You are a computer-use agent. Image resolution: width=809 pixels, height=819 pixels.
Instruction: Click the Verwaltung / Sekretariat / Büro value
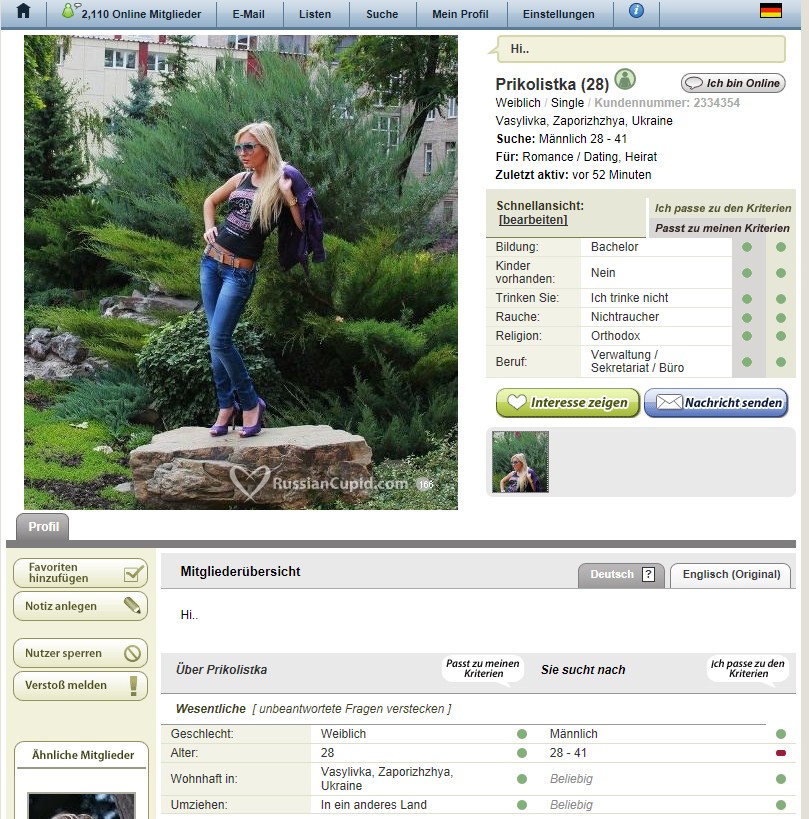637,361
